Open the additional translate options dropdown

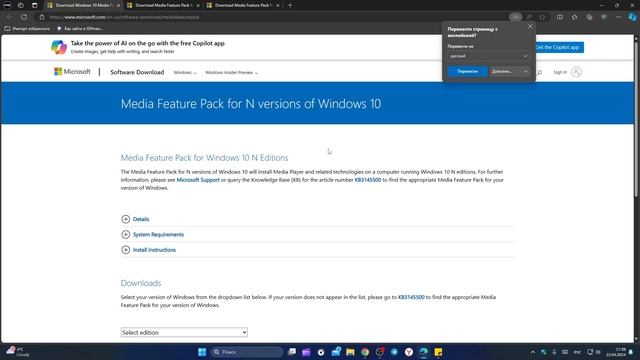510,71
